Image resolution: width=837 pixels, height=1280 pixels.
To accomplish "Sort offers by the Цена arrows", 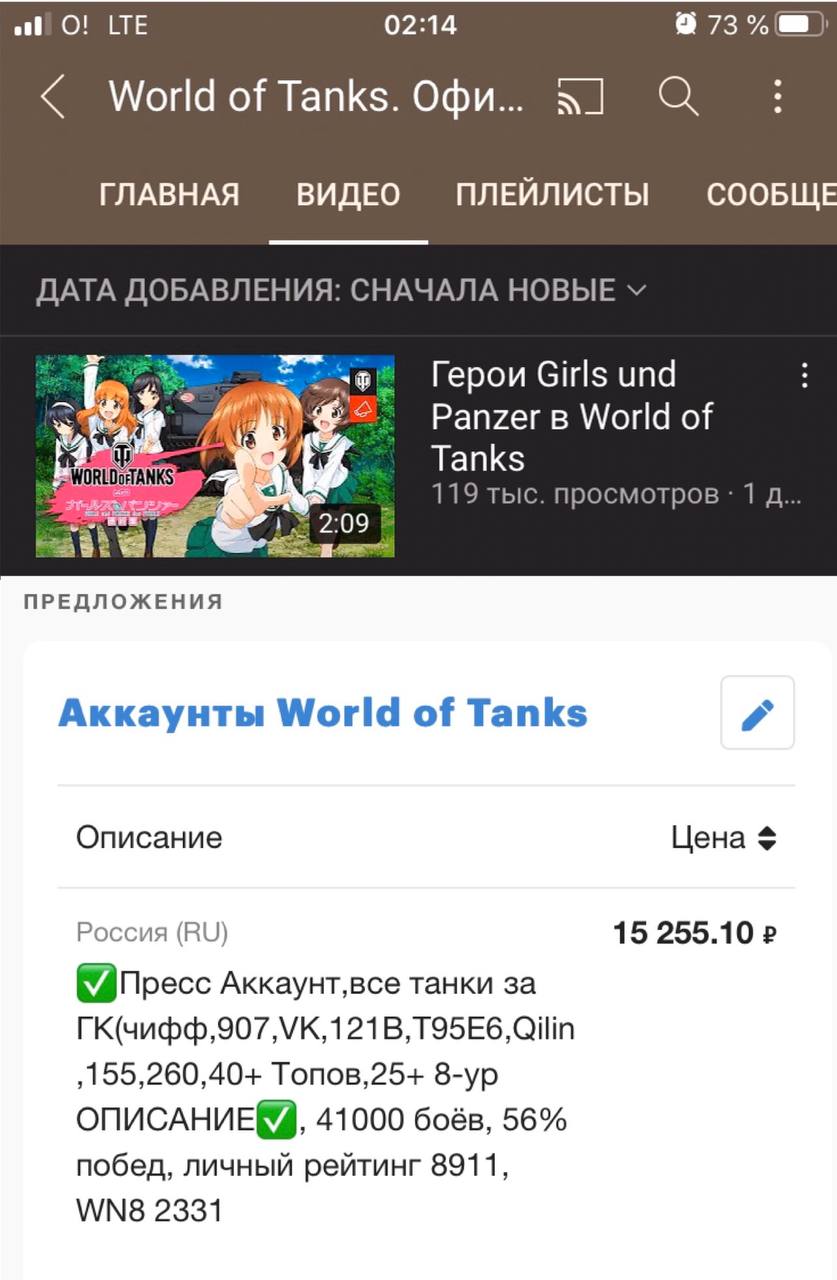I will pos(766,838).
